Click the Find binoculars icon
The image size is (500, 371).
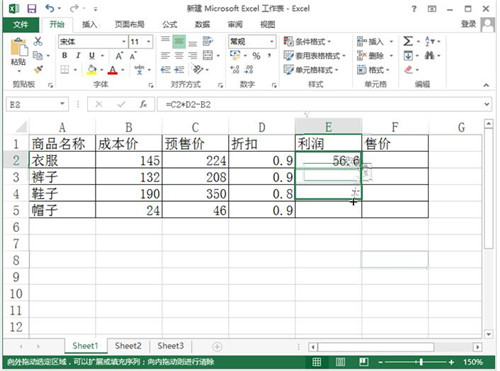click(x=430, y=55)
